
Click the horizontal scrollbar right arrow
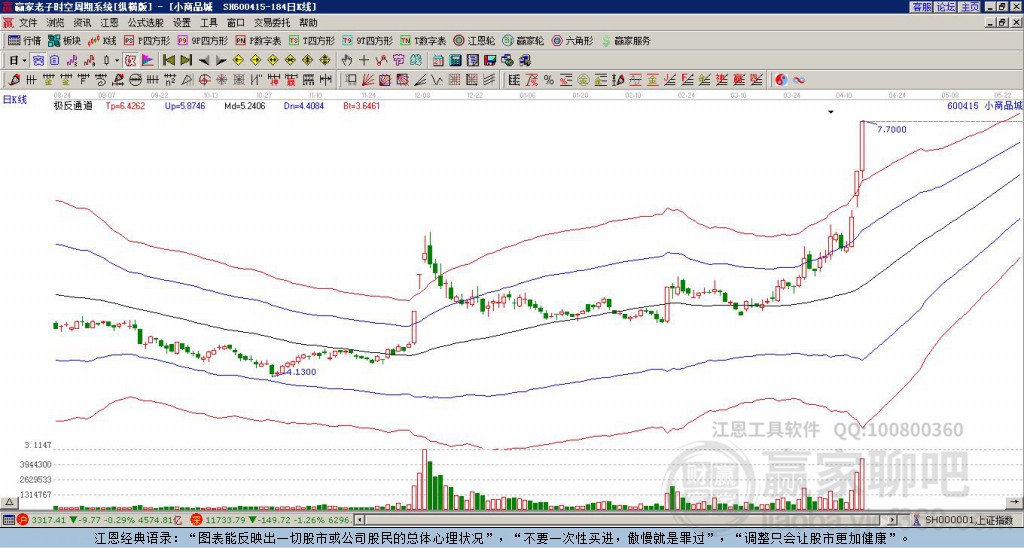[x=893, y=520]
